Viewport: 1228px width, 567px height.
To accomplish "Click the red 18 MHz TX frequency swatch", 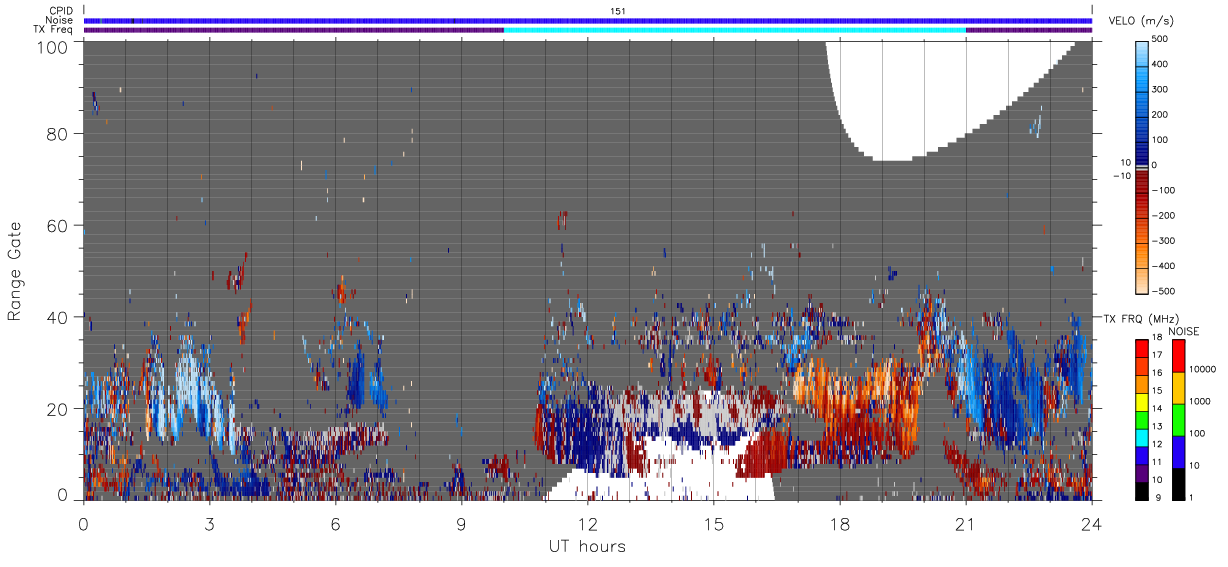I will (x=1142, y=346).
